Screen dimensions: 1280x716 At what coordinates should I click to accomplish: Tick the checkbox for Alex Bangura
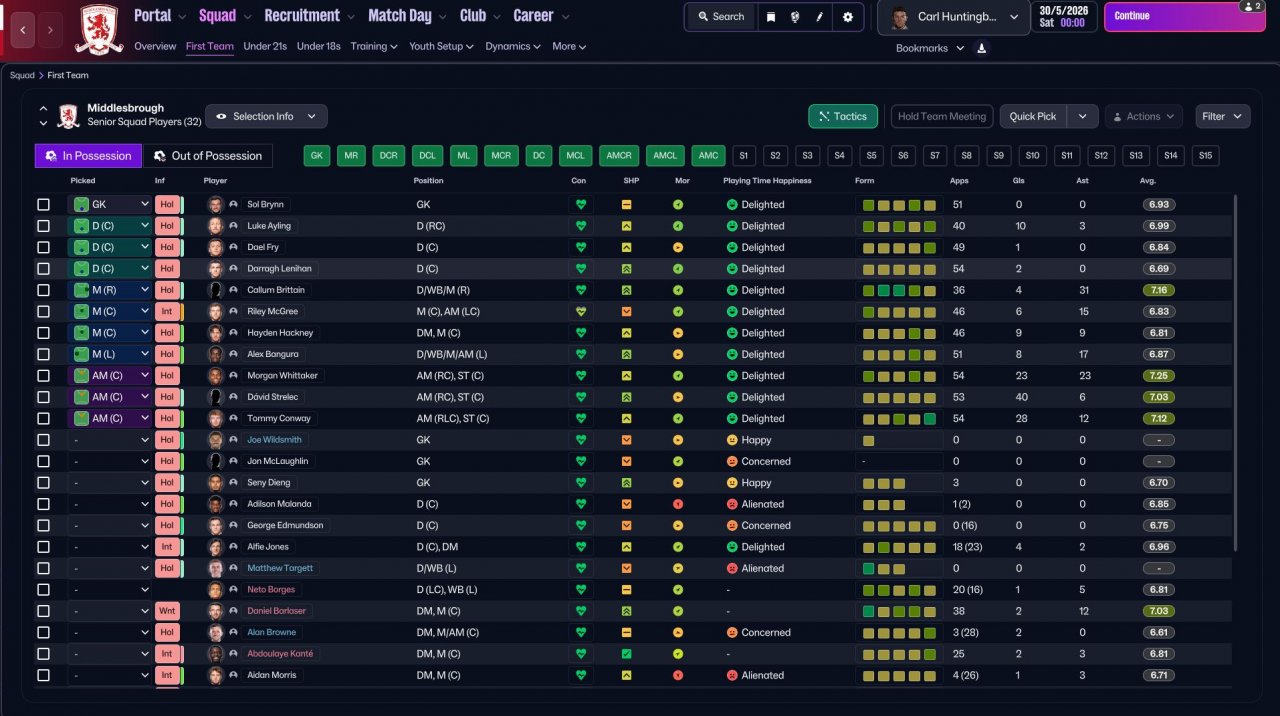[43, 354]
